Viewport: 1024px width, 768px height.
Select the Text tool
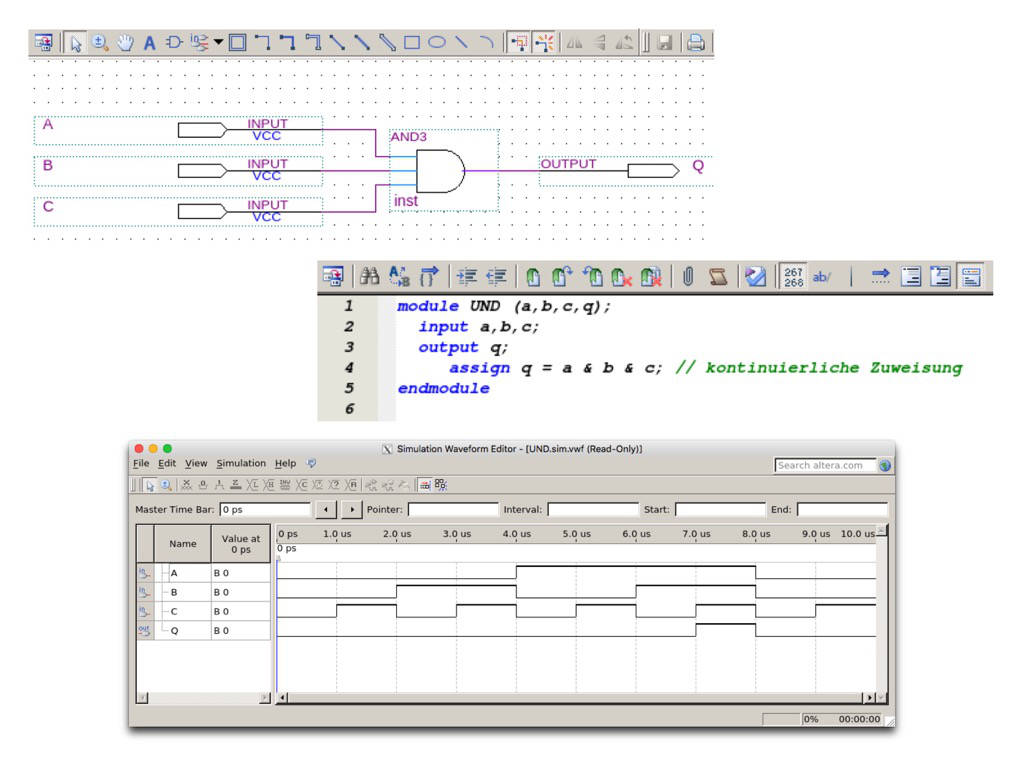coord(149,42)
